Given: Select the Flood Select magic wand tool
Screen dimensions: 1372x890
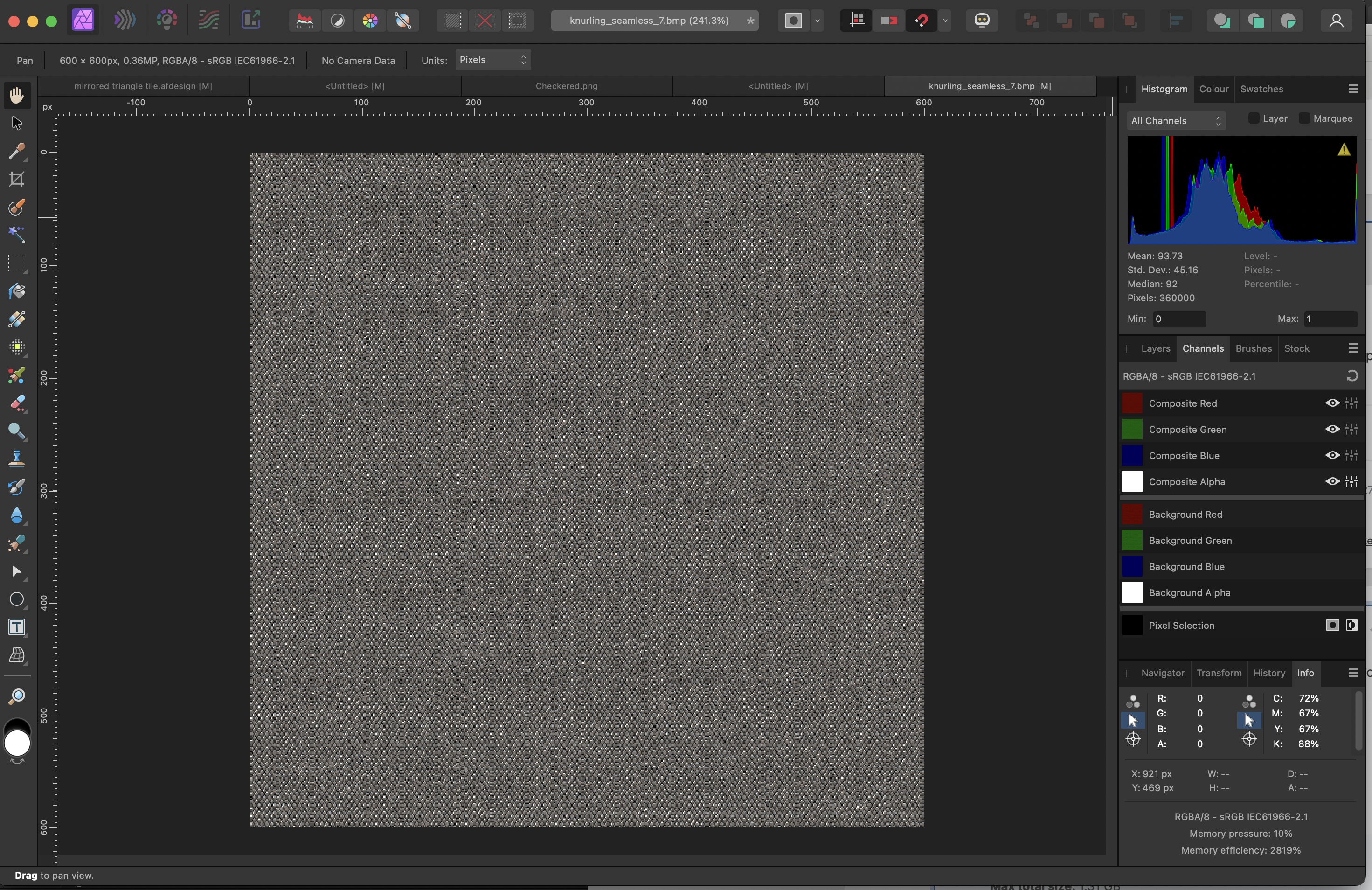Looking at the screenshot, I should pos(17,235).
